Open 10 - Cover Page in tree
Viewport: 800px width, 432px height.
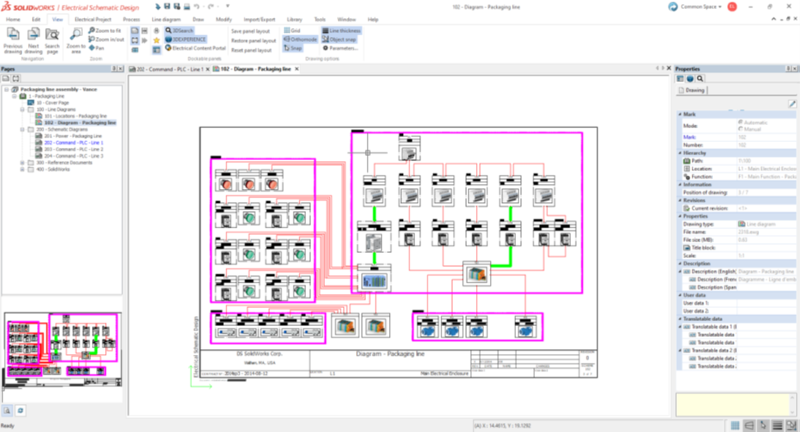coord(52,103)
